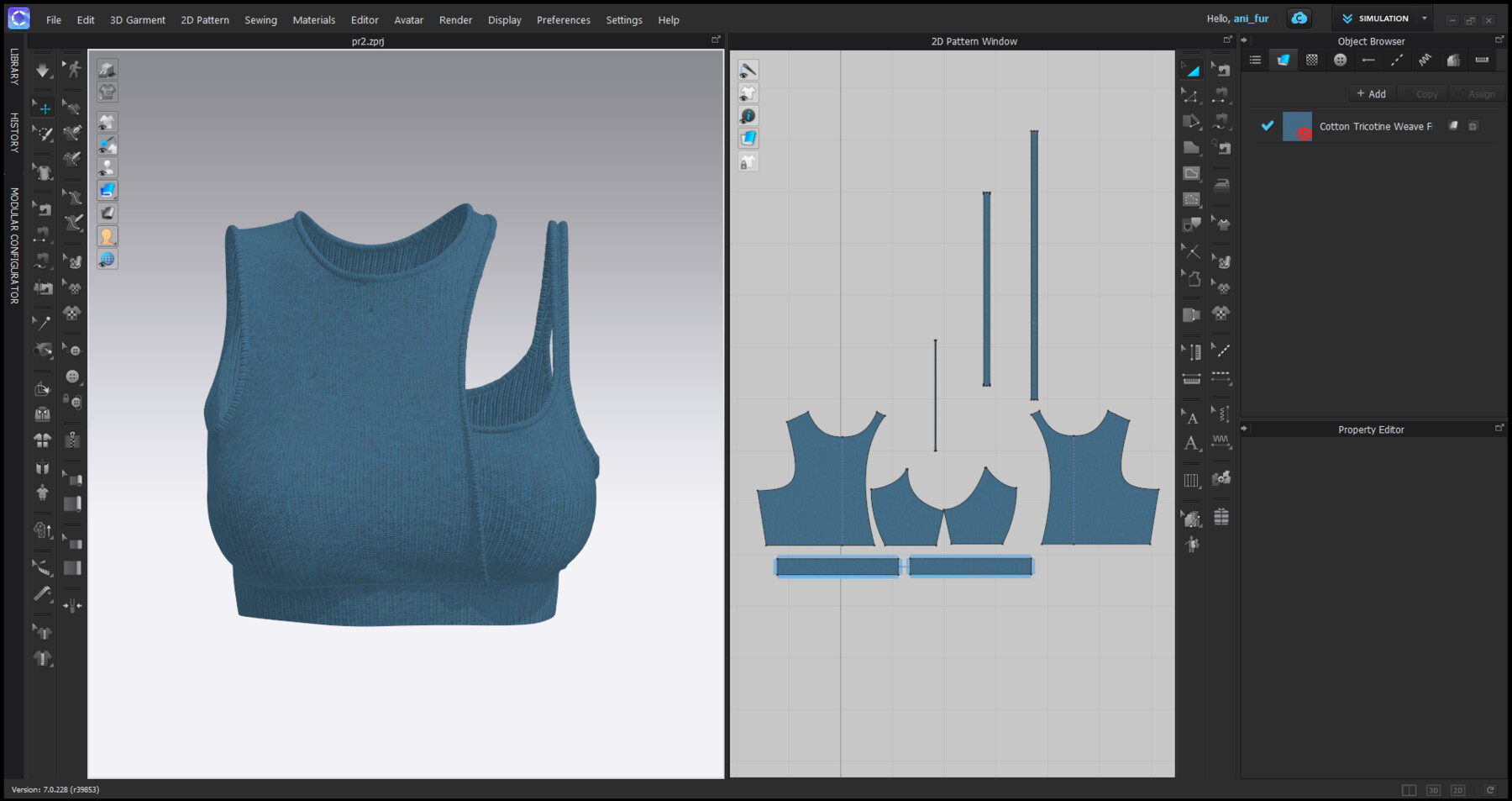The width and height of the screenshot is (1512, 801).
Task: Select the Add Text tool in 2D window
Action: point(1191,444)
